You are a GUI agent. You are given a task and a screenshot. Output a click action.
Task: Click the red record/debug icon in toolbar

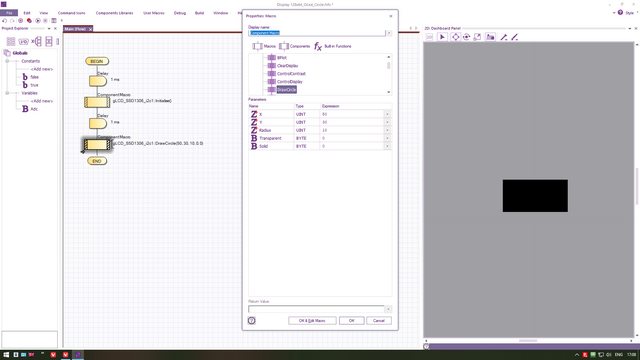29,20
